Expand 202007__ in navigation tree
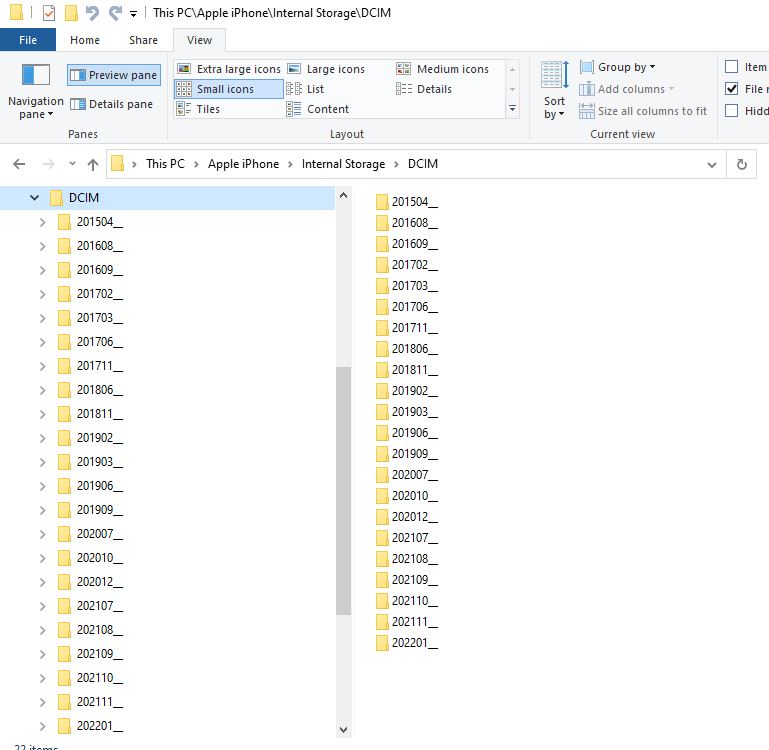 43,534
